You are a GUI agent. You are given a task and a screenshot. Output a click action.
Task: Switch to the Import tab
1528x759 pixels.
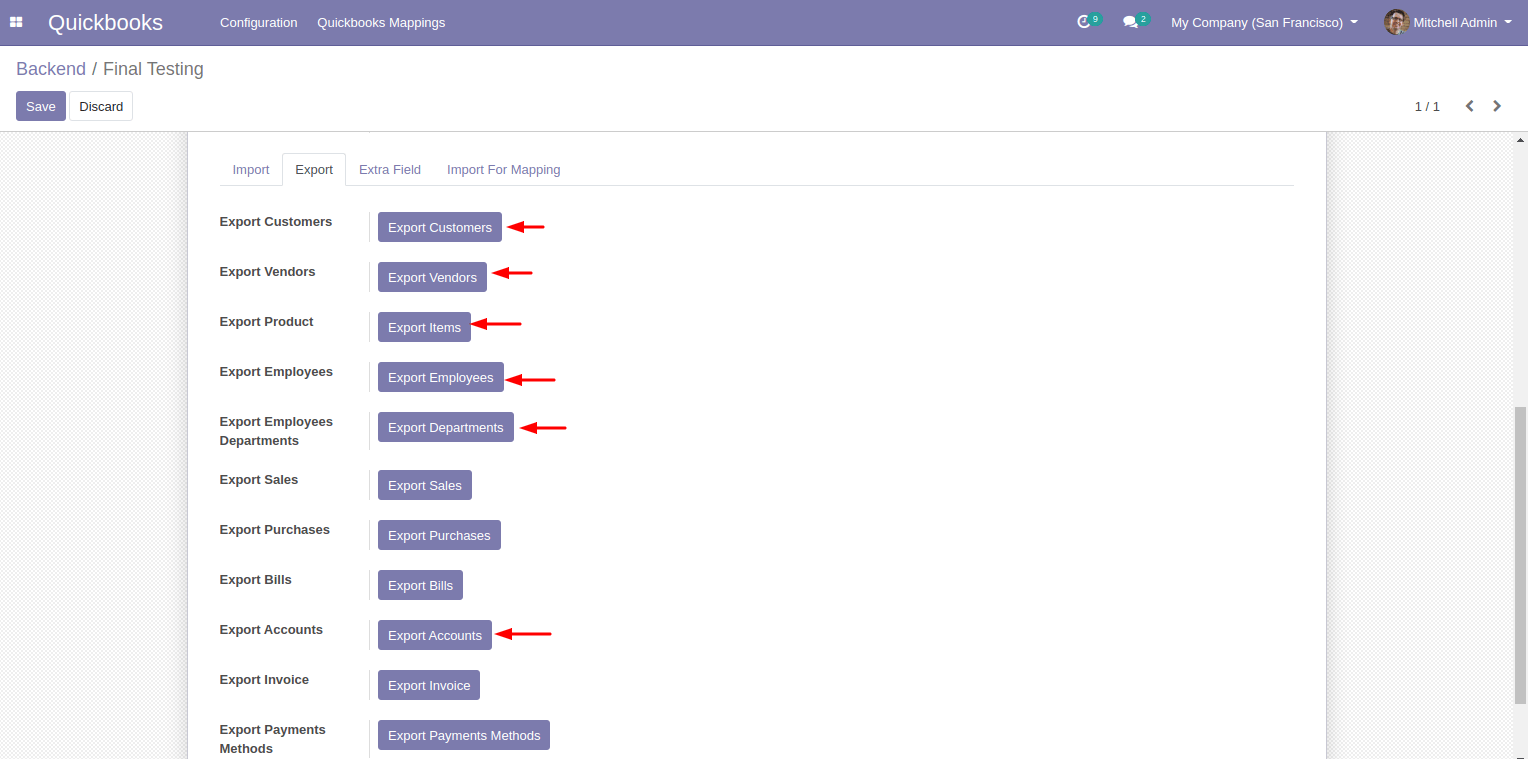(x=251, y=169)
